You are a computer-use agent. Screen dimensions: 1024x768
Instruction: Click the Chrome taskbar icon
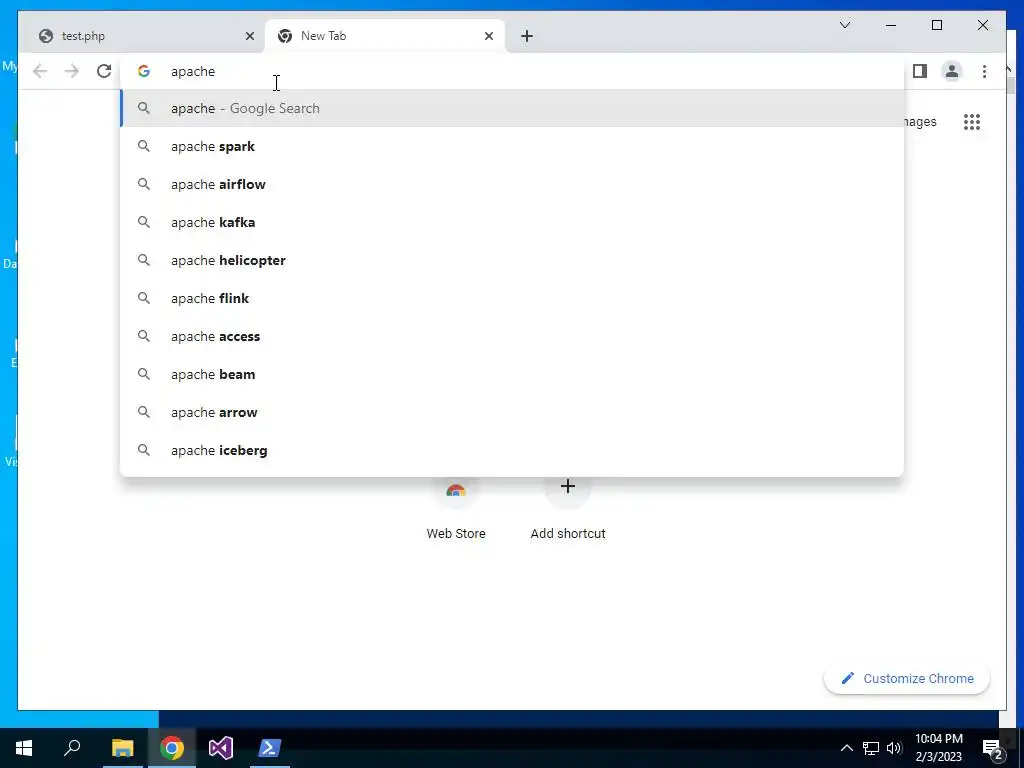(x=172, y=748)
